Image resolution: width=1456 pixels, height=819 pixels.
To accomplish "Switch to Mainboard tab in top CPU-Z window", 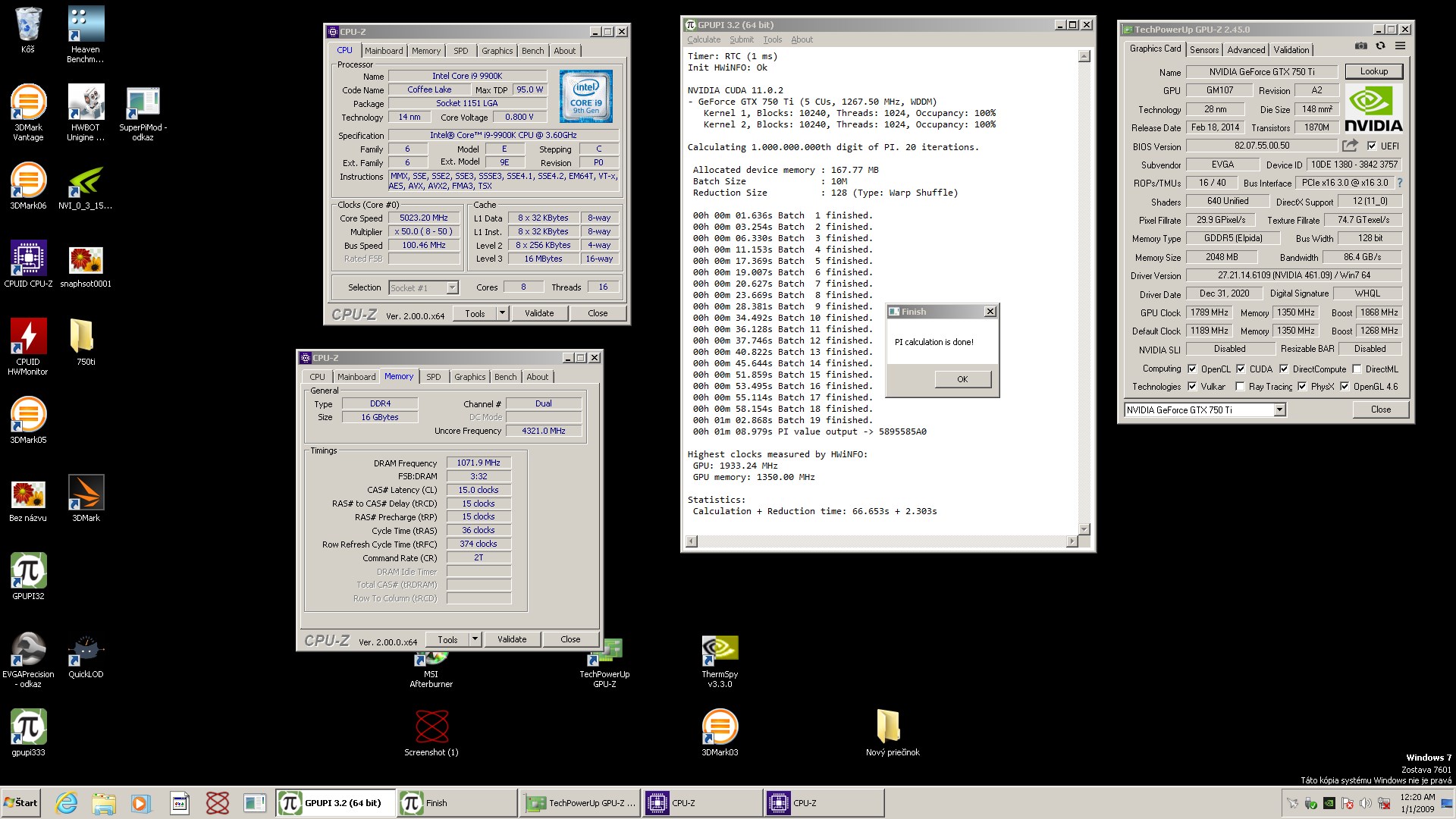I will click(384, 51).
